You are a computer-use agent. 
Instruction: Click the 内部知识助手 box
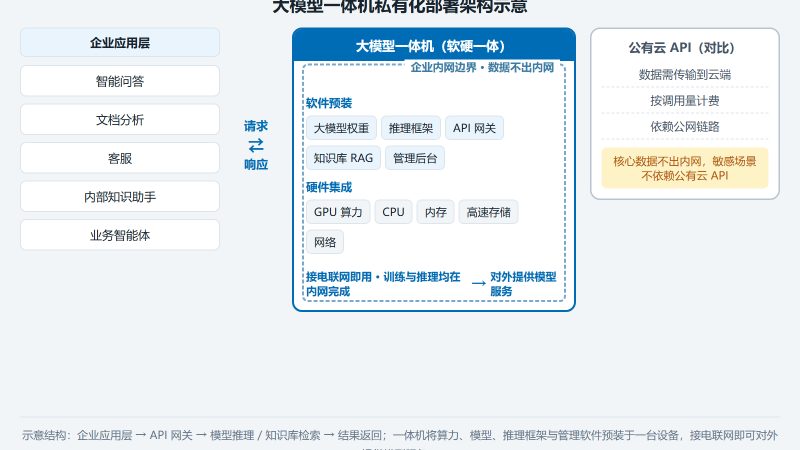[120, 197]
